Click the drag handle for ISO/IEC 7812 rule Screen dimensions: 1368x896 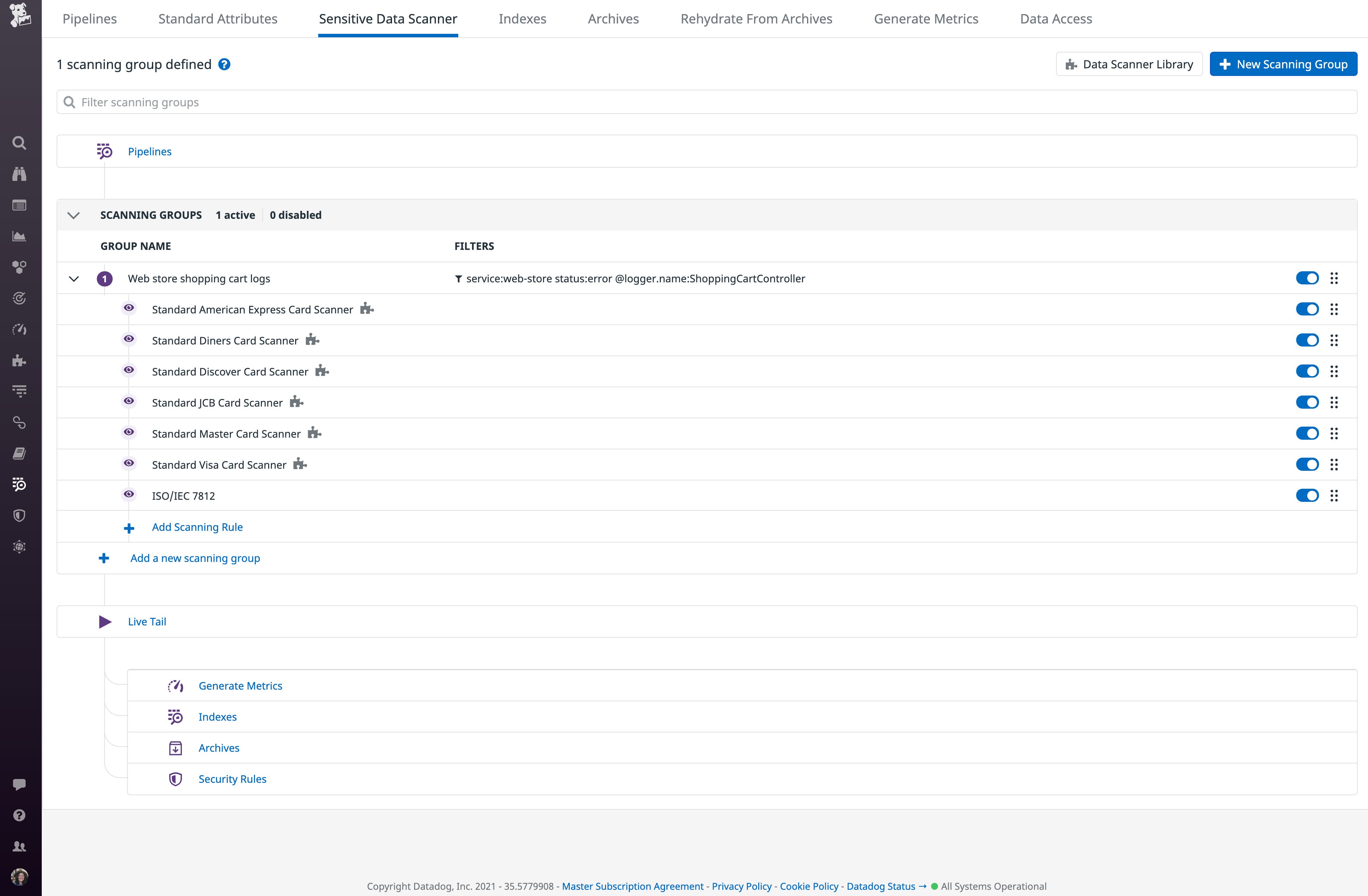pyautogui.click(x=1333, y=495)
